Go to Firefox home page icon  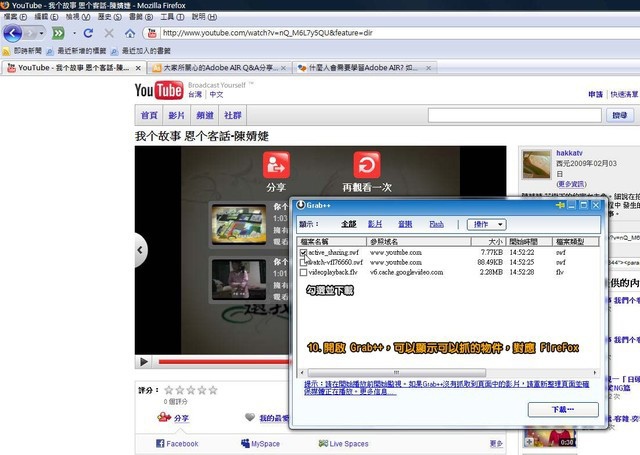click(130, 33)
